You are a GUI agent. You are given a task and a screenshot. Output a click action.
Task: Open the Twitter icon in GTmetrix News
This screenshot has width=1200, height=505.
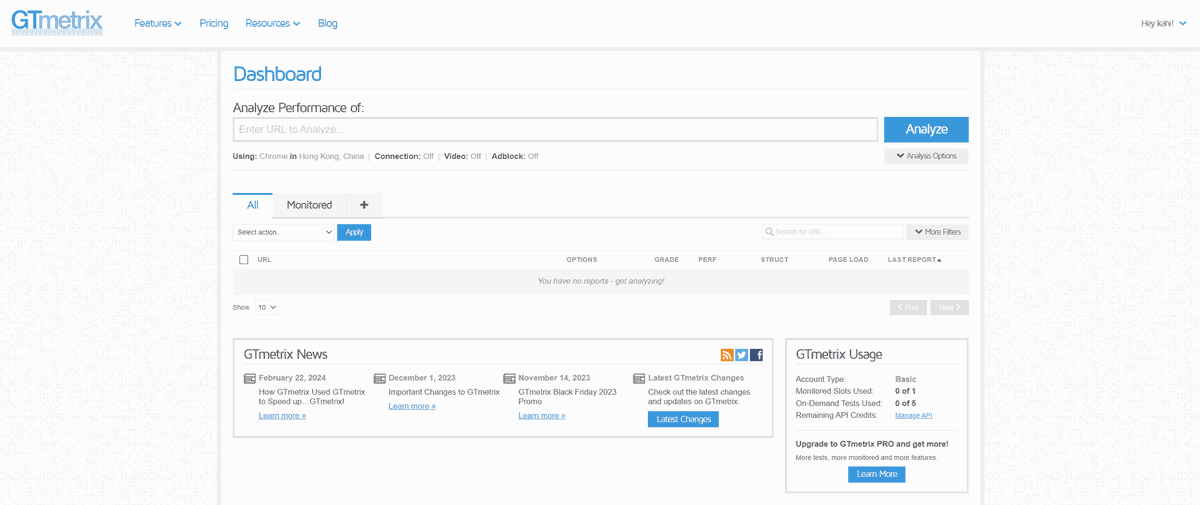coord(742,355)
